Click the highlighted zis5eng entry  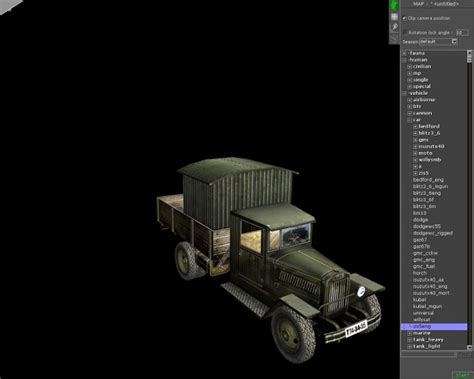click(x=434, y=326)
